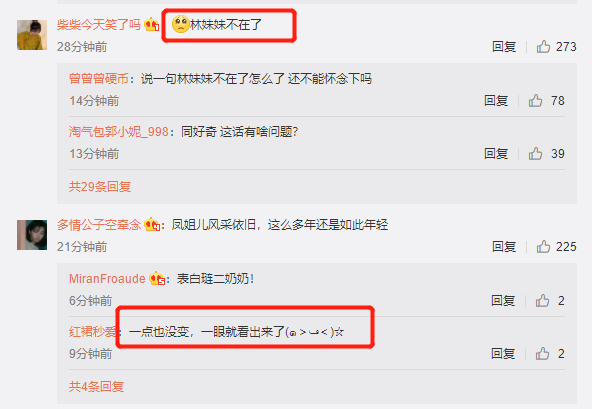
Task: Expand all 29 replies
Action: [x=100, y=187]
